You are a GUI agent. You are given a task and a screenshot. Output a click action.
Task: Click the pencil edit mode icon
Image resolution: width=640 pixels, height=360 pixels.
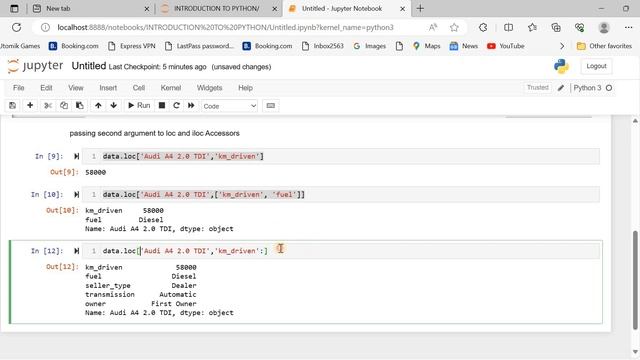[x=561, y=88]
